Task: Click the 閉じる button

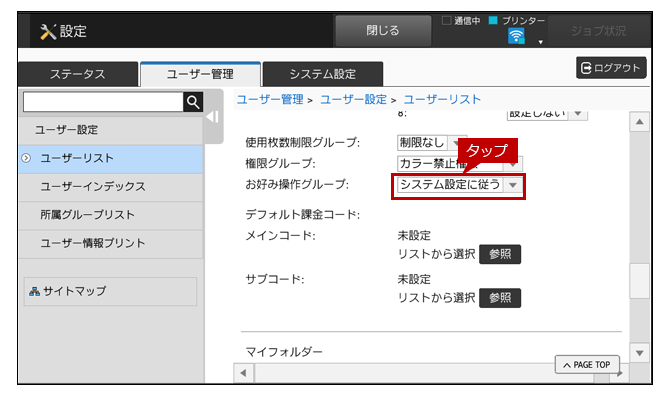Action: pyautogui.click(x=383, y=31)
